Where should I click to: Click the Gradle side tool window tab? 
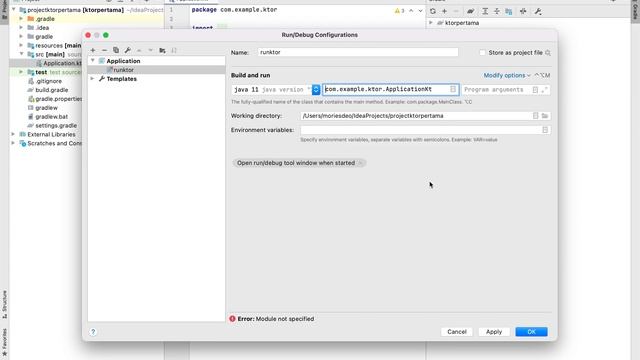pyautogui.click(x=636, y=10)
